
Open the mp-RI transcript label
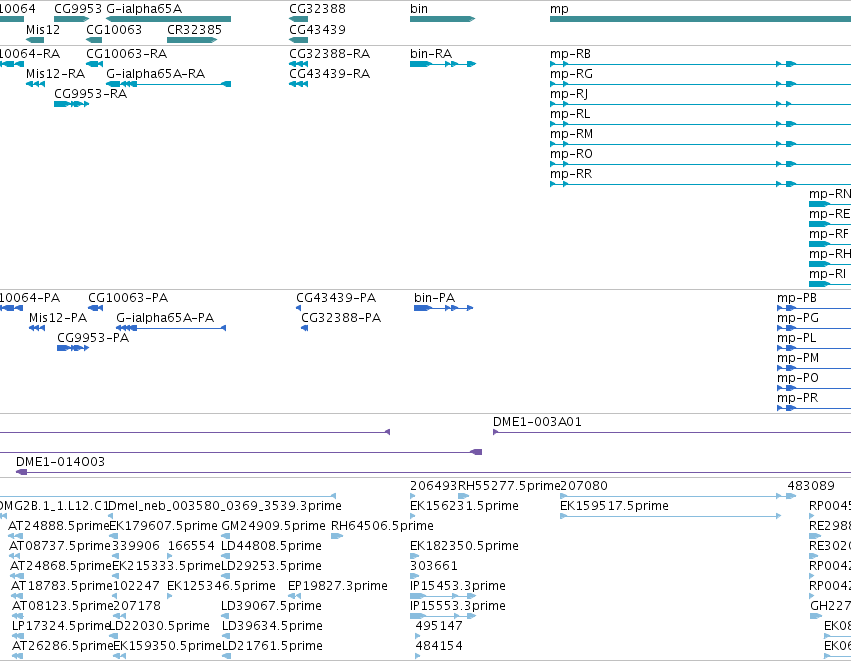828,274
